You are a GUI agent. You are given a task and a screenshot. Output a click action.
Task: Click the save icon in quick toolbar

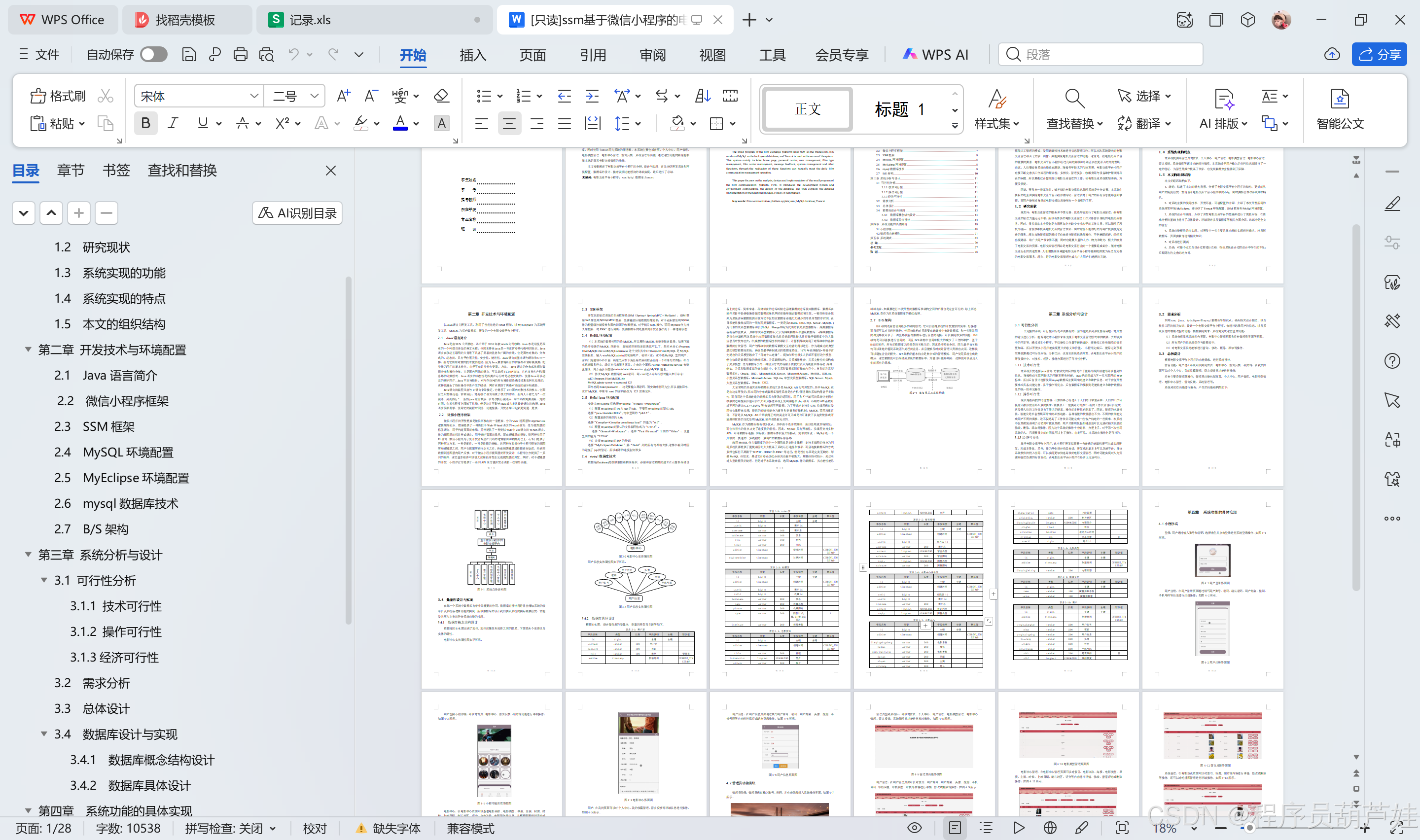(x=189, y=54)
